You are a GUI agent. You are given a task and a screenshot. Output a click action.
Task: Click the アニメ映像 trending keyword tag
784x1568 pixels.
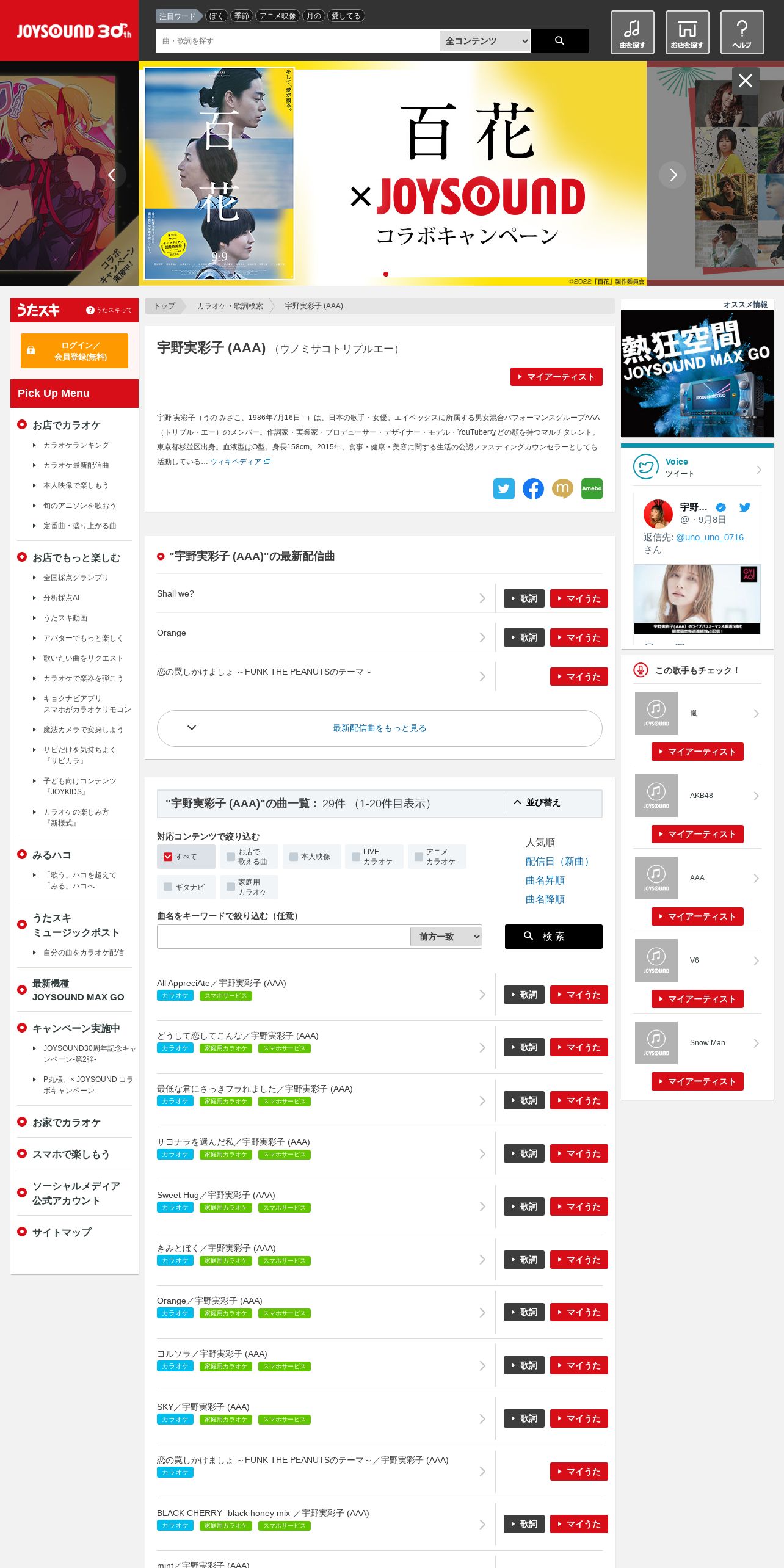point(278,16)
